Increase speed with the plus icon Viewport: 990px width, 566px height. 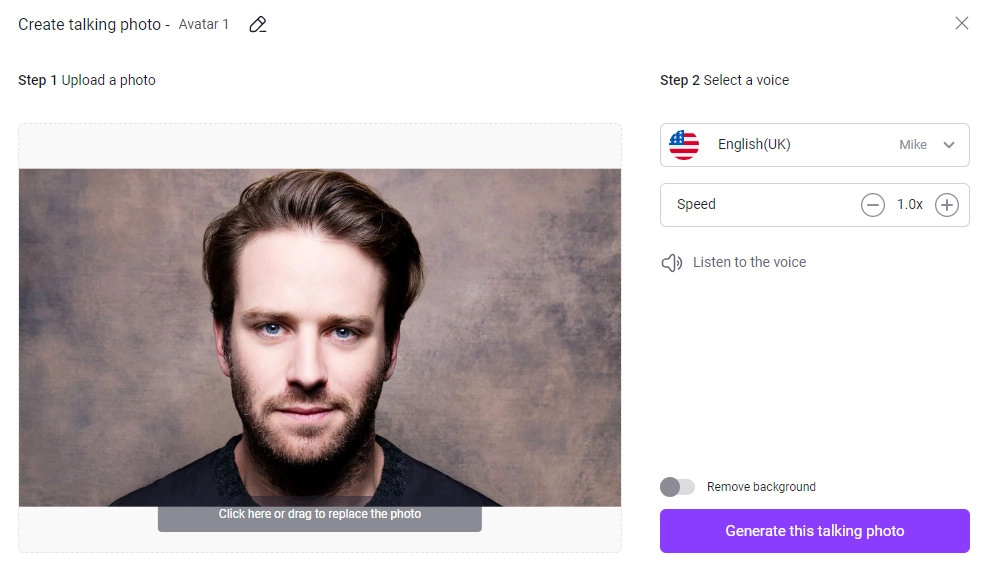coord(946,205)
